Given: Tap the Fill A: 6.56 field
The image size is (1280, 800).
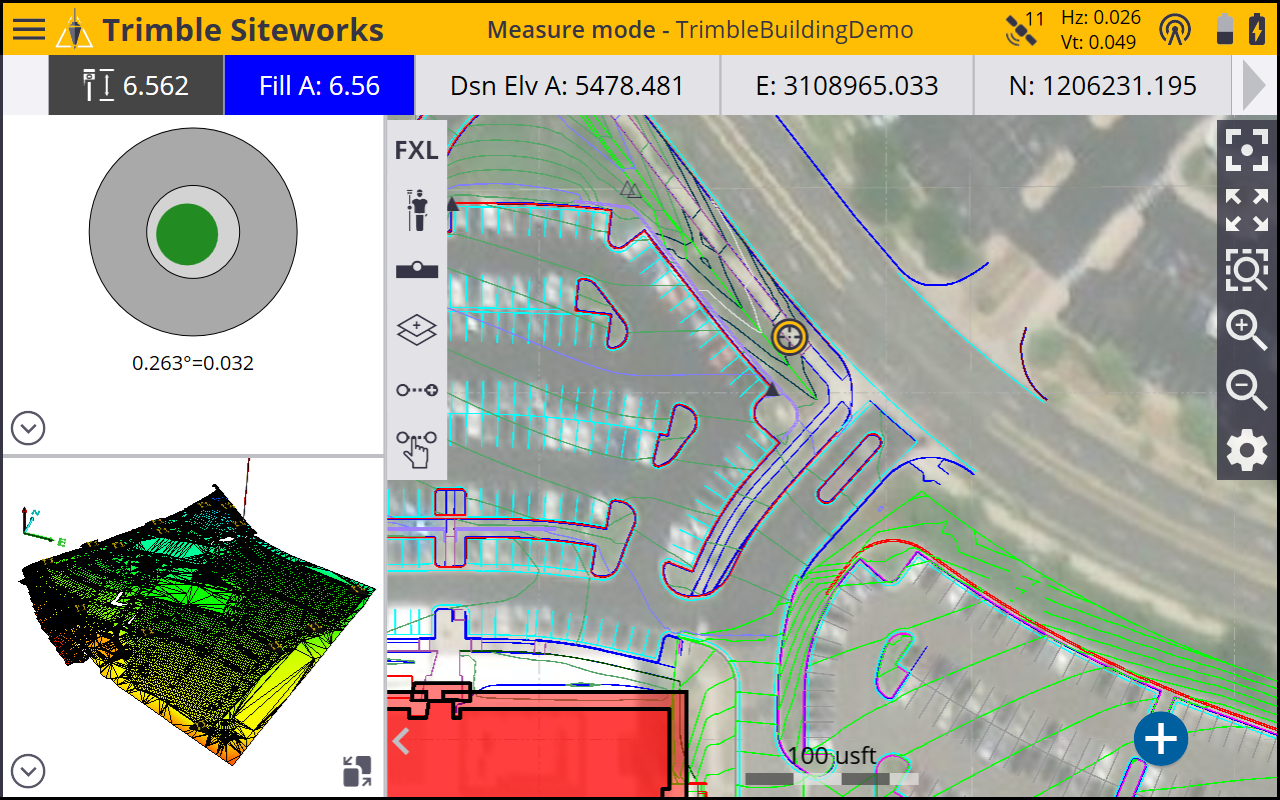Looking at the screenshot, I should click(x=319, y=86).
